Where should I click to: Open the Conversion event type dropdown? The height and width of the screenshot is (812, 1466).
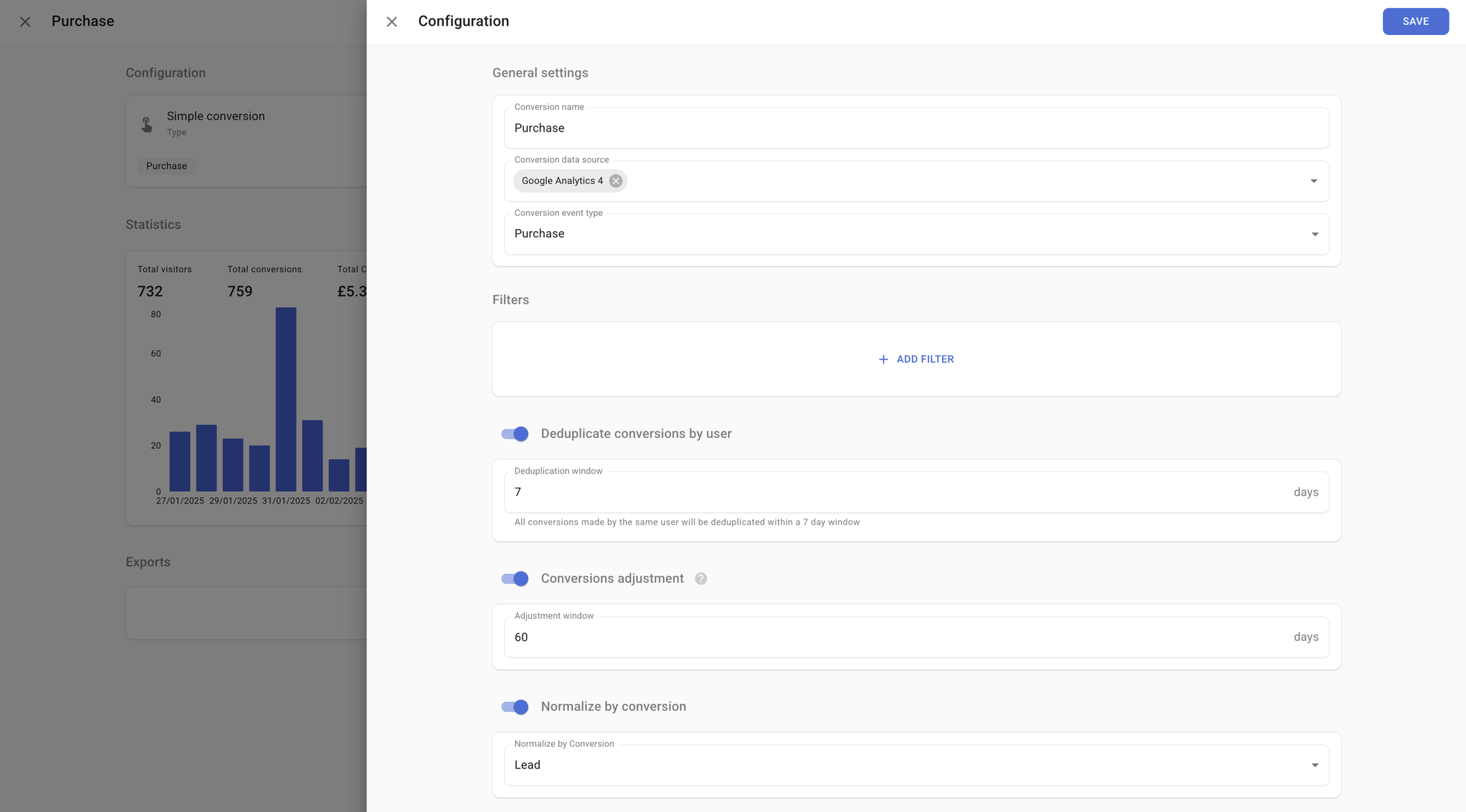(x=1314, y=234)
